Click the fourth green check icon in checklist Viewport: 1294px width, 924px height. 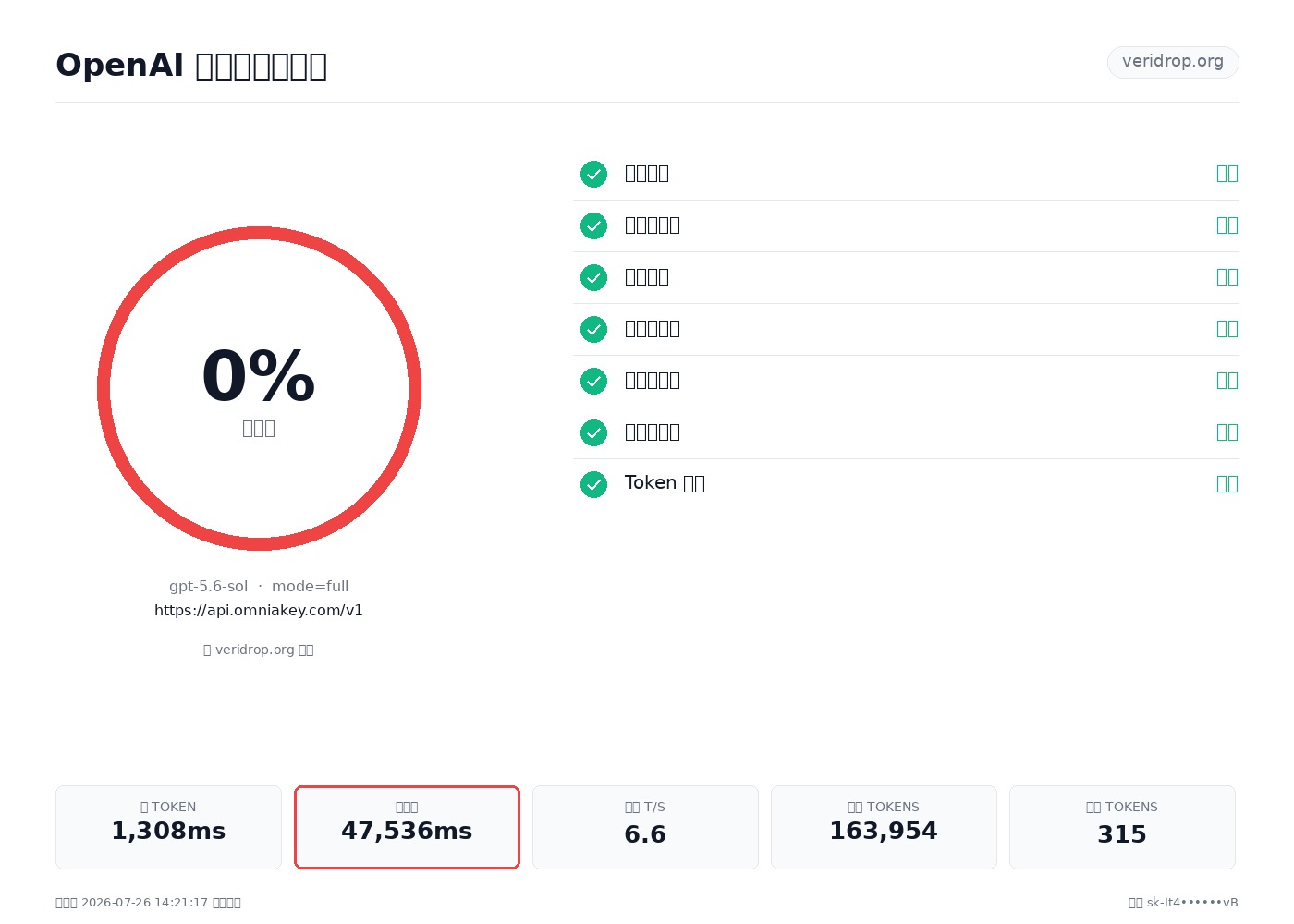pos(593,329)
